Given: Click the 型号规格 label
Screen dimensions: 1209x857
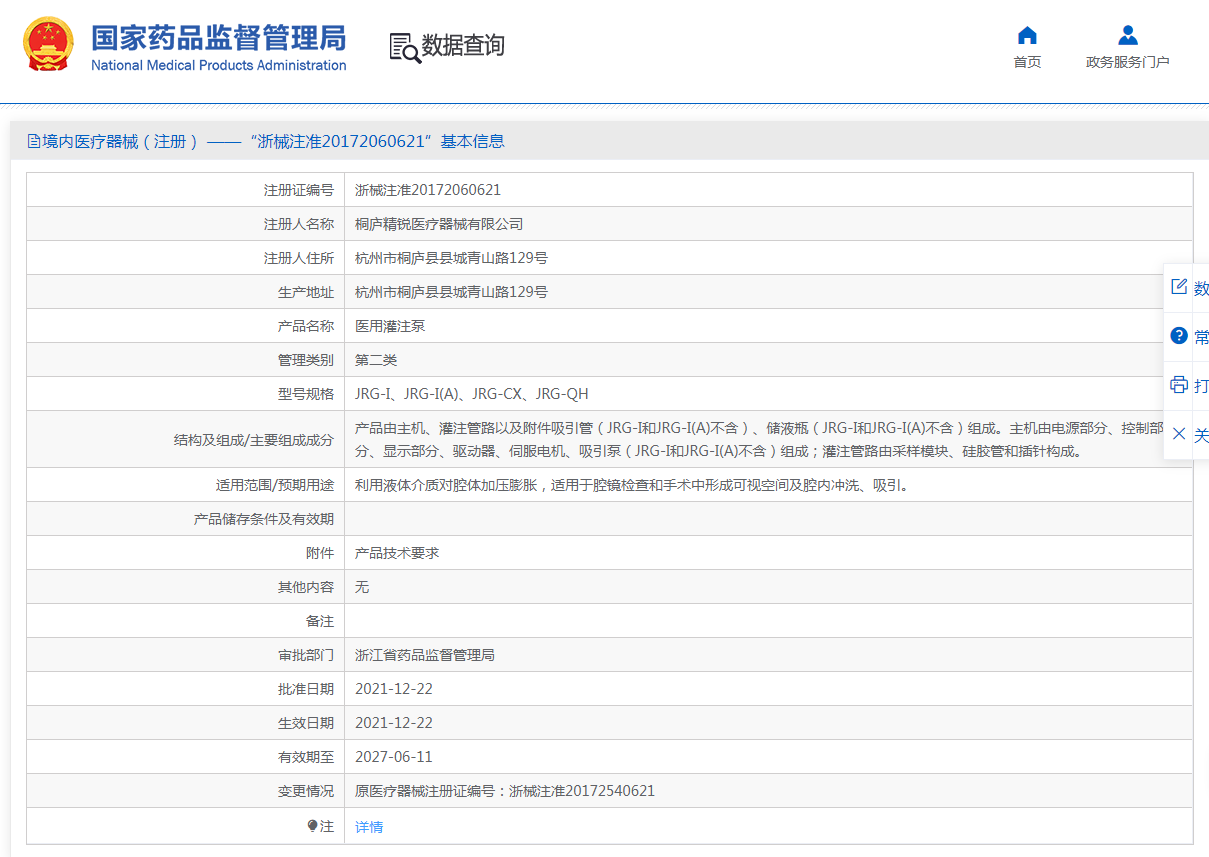Looking at the screenshot, I should [x=306, y=394].
